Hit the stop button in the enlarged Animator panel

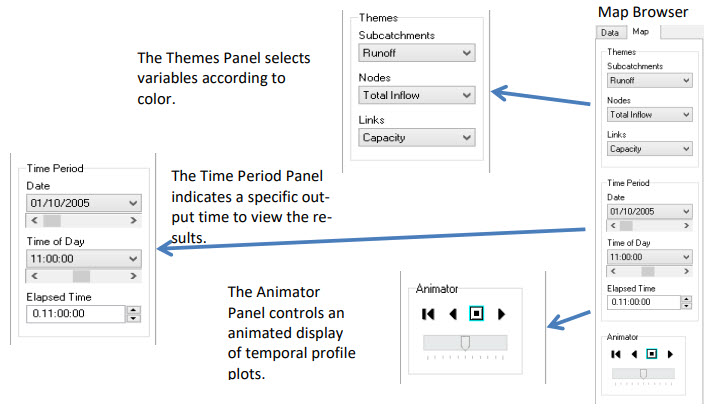click(477, 314)
